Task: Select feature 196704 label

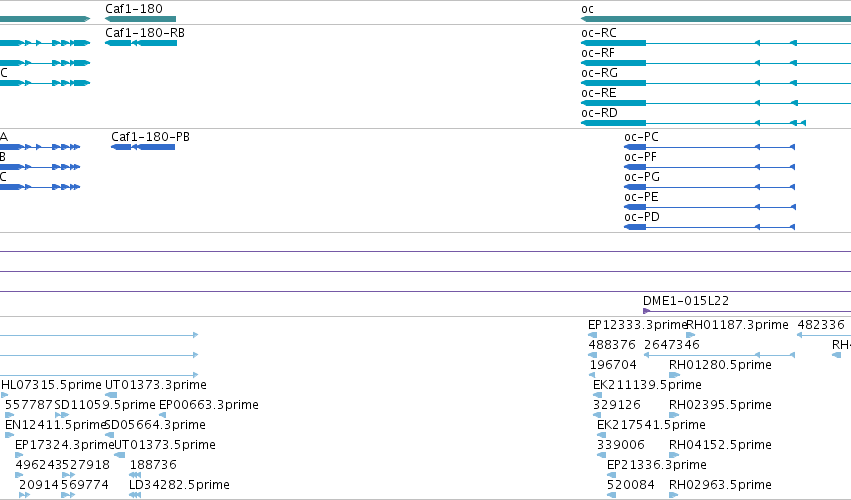Action: point(613,365)
